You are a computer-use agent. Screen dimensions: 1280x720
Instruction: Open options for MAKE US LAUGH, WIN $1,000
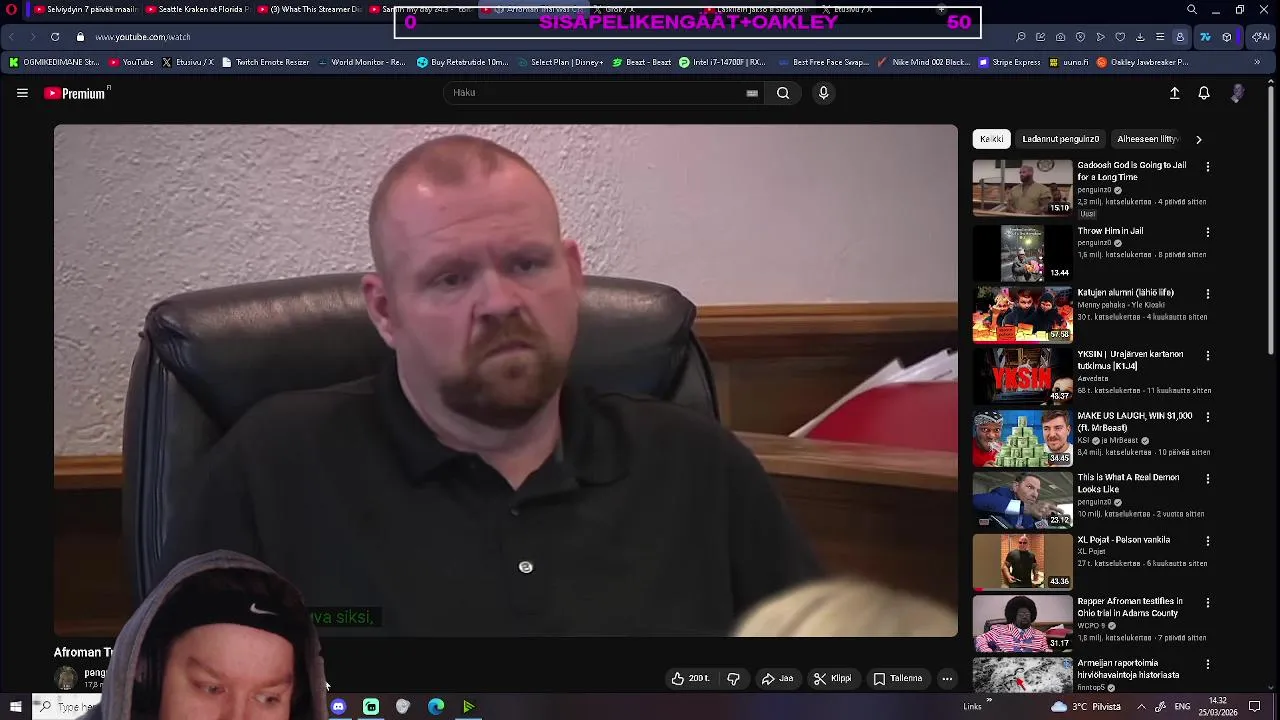(1208, 417)
